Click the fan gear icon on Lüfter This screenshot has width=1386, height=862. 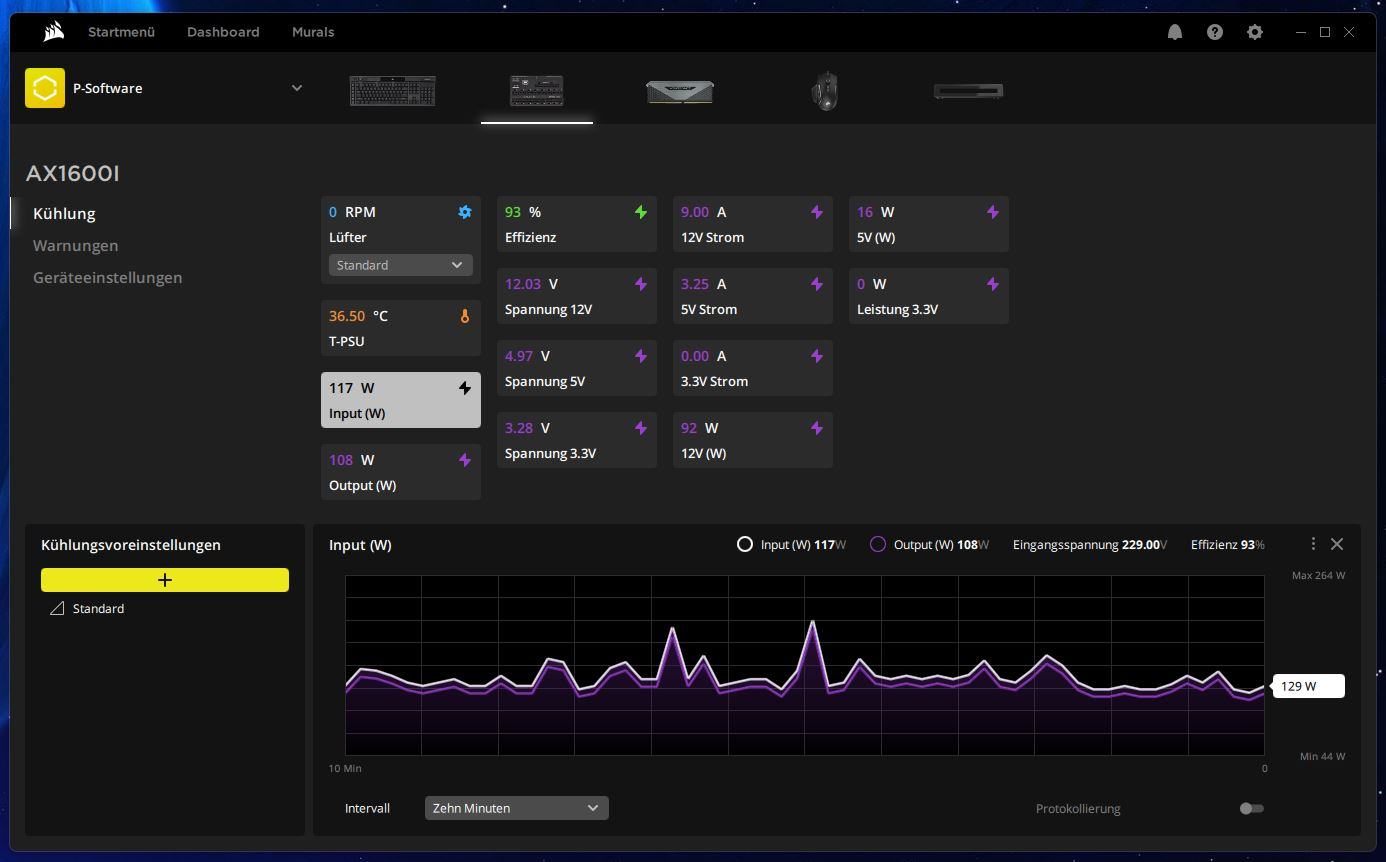[465, 212]
